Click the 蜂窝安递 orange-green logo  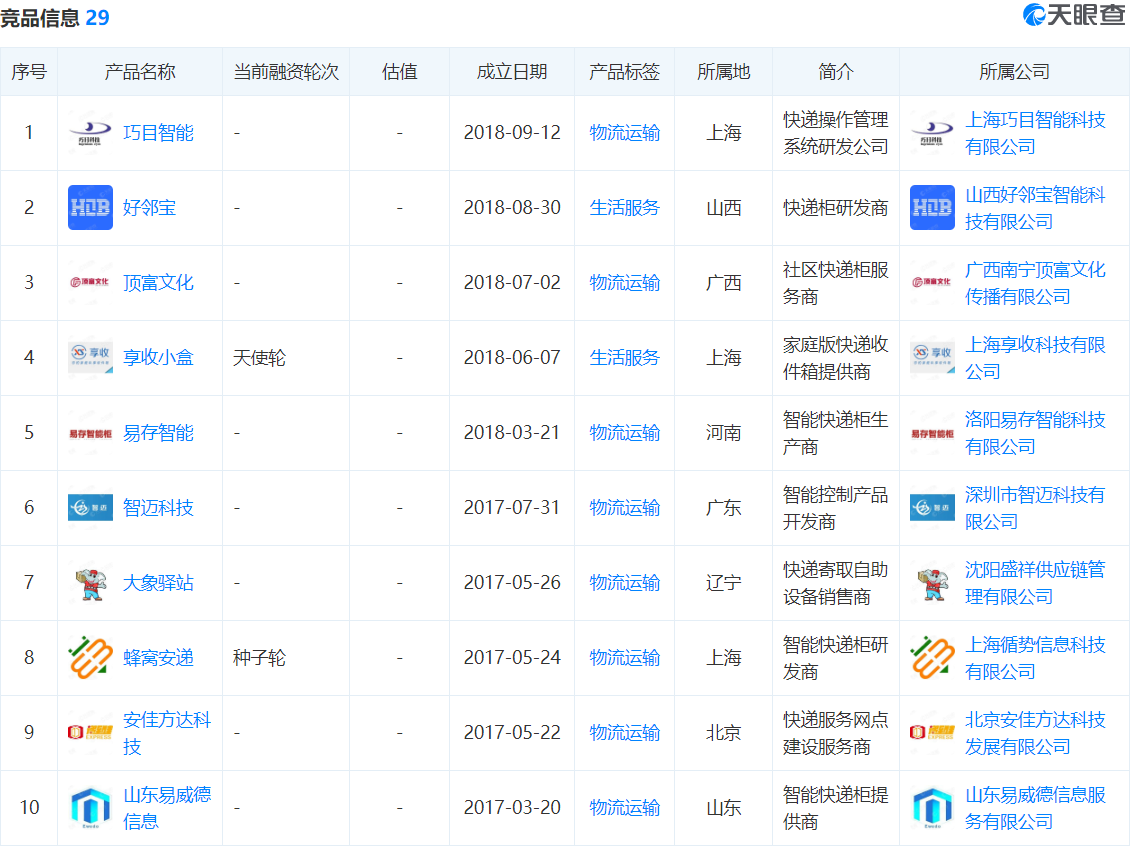(90, 658)
